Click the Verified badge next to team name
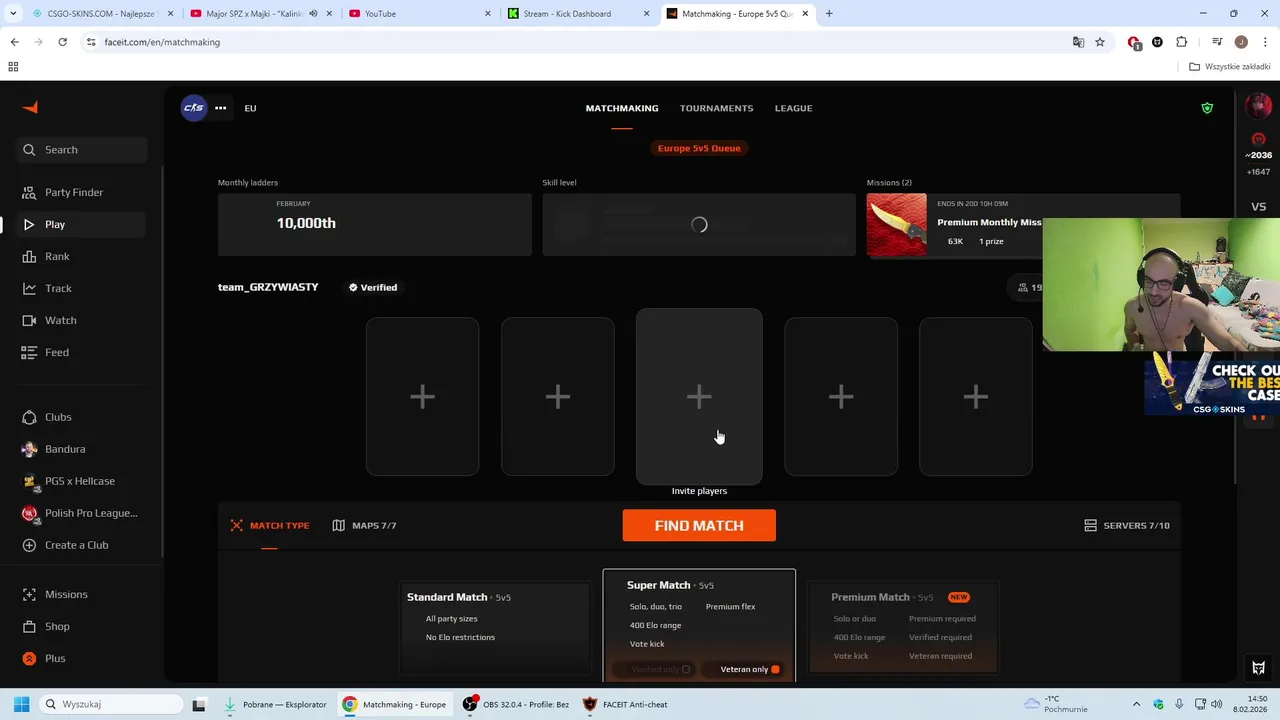This screenshot has height=720, width=1280. (x=372, y=287)
